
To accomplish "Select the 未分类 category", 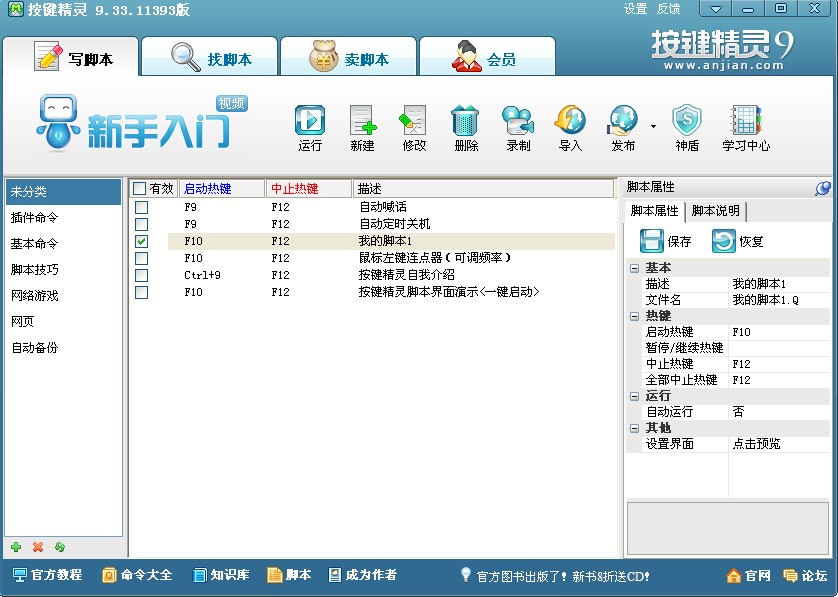I will click(x=63, y=192).
